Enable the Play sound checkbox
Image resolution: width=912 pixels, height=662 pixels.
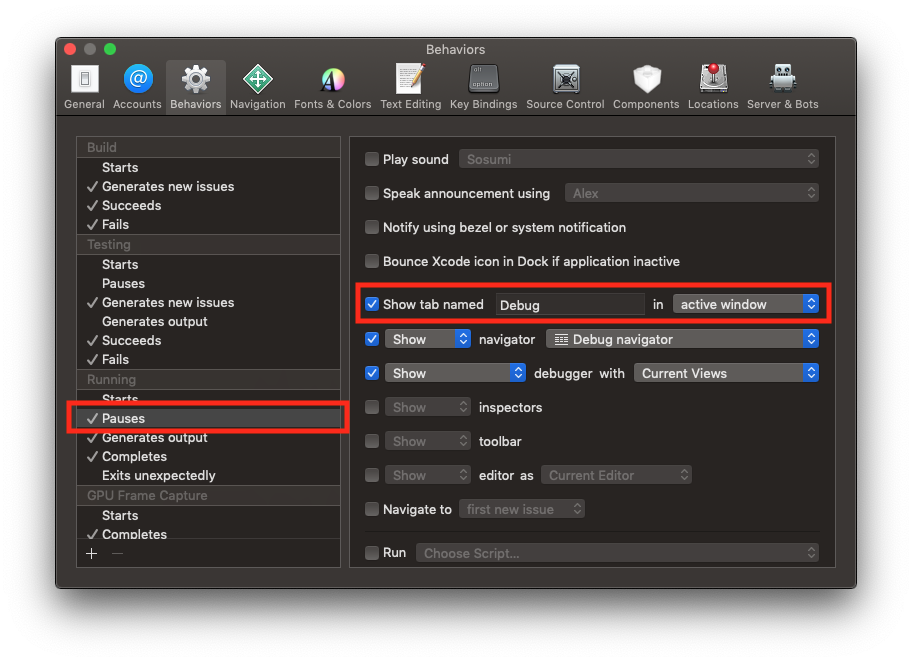coord(372,159)
